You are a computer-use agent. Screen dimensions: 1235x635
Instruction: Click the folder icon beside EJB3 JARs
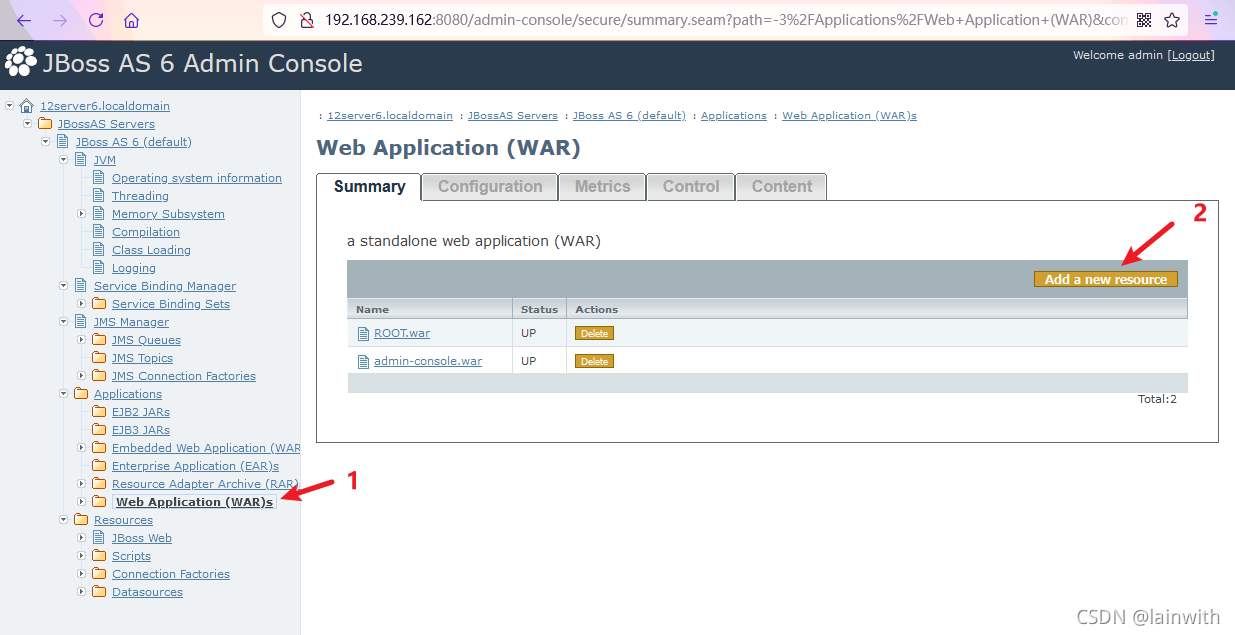pos(99,430)
